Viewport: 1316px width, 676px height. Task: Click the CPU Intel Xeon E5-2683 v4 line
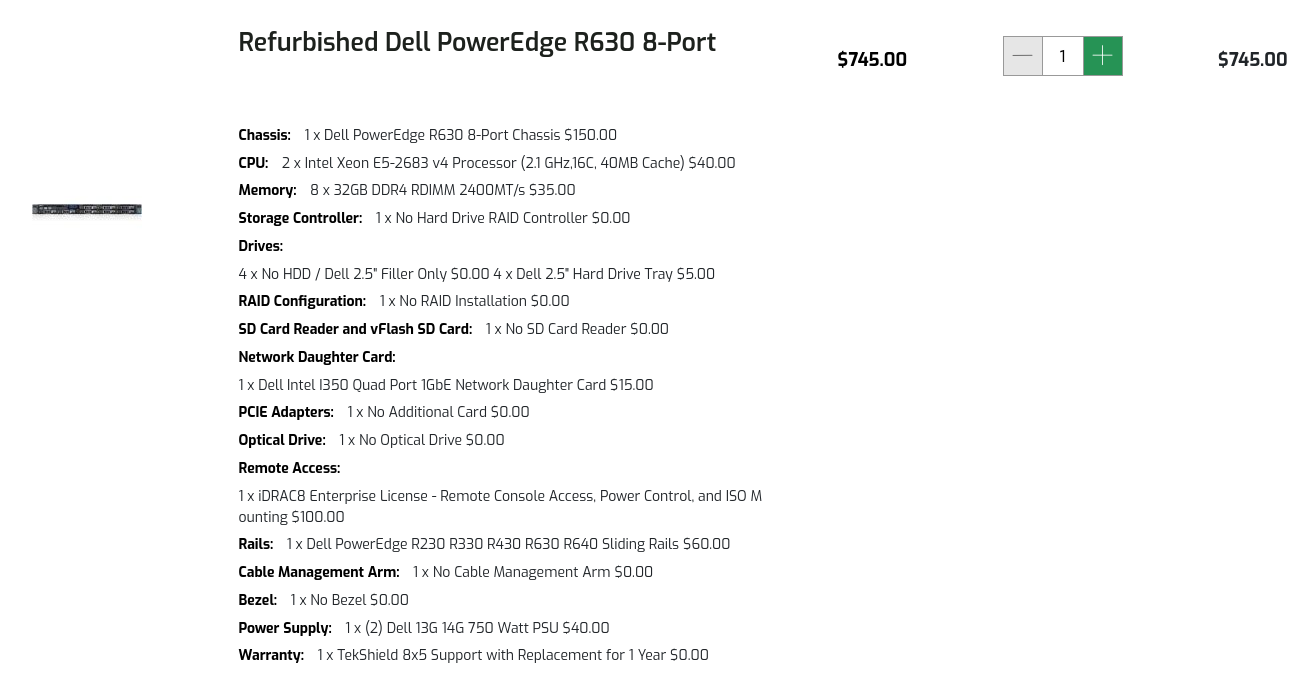(x=486, y=163)
